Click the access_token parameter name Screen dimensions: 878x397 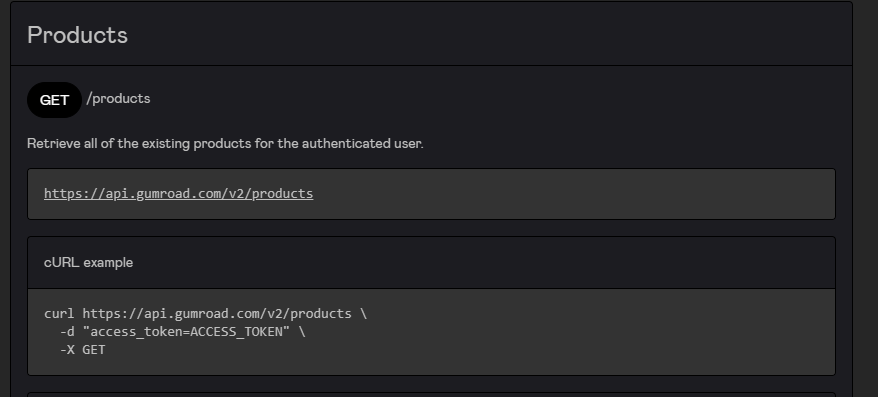coord(136,332)
